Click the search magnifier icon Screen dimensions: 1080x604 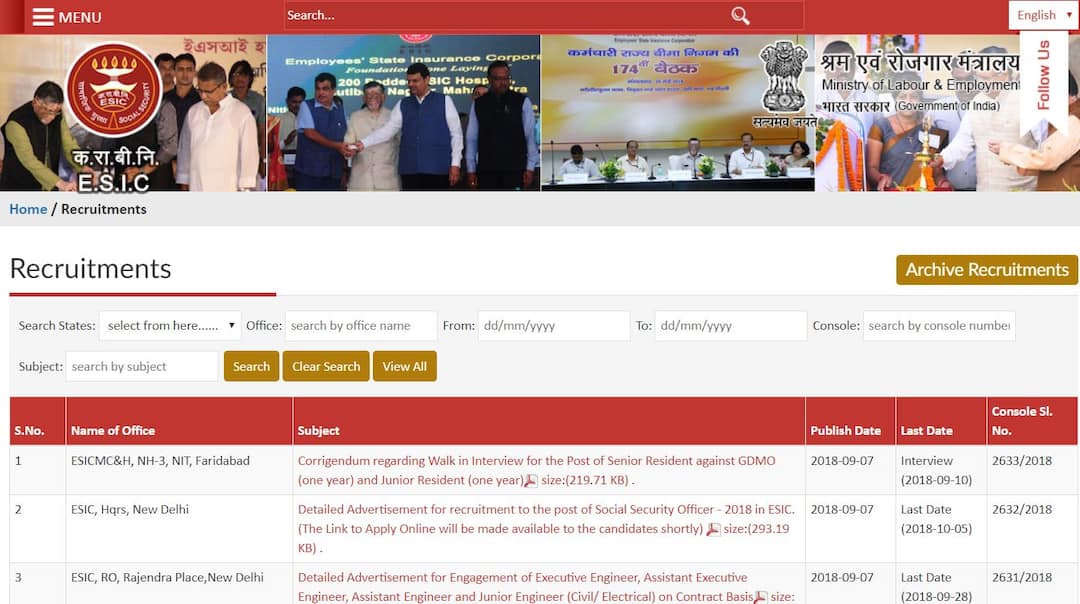[740, 16]
